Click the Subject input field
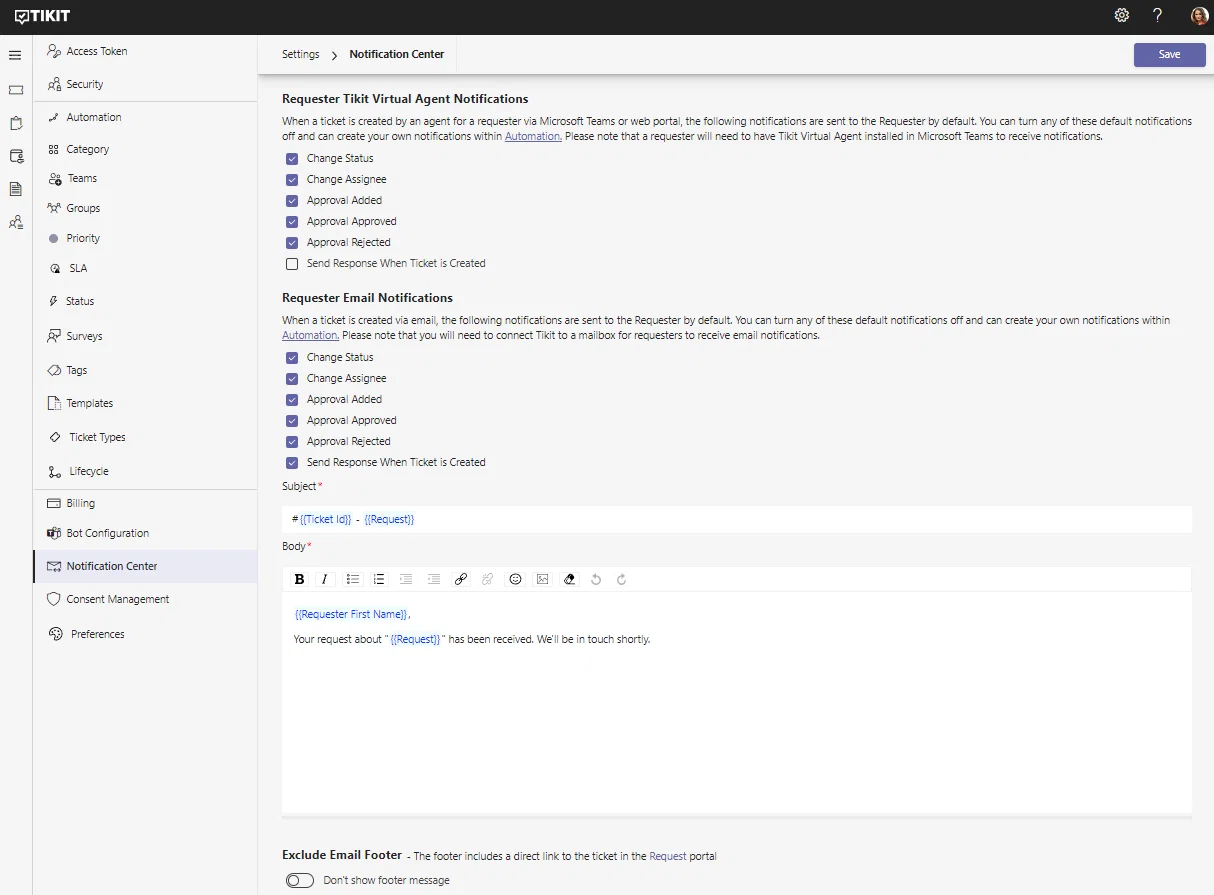This screenshot has width=1214, height=895. tap(737, 519)
